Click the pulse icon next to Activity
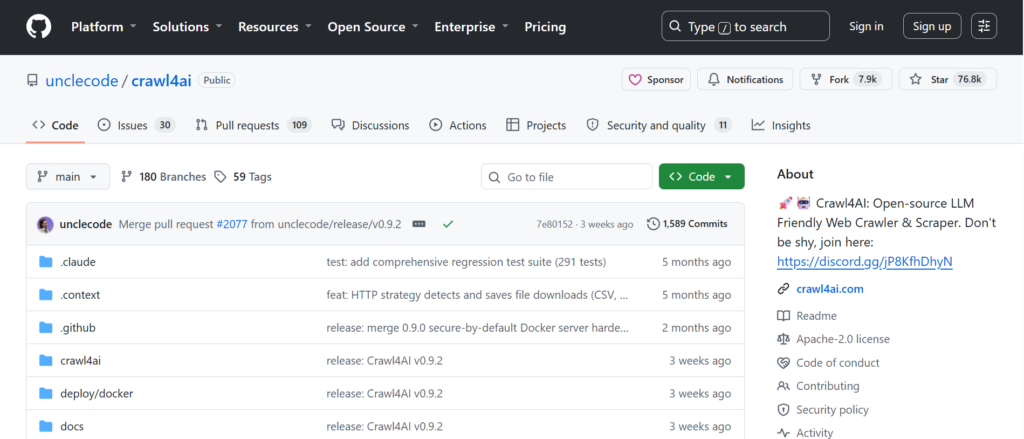 pyautogui.click(x=783, y=432)
